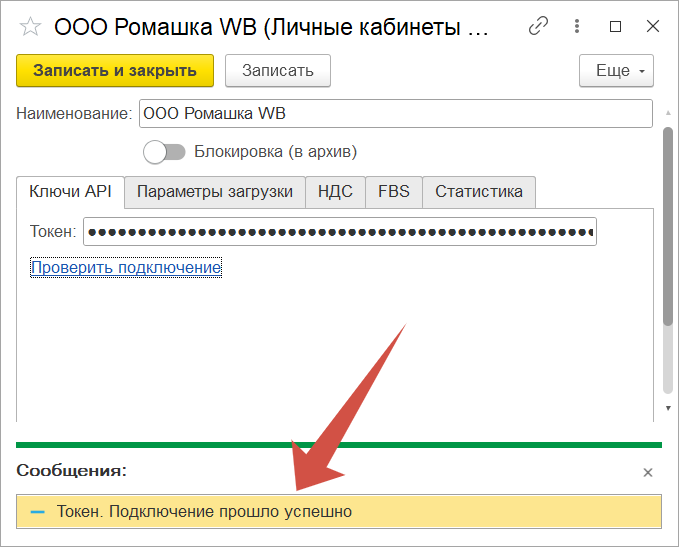The width and height of the screenshot is (679, 547).
Task: Select the FBS tab
Action: point(393,192)
